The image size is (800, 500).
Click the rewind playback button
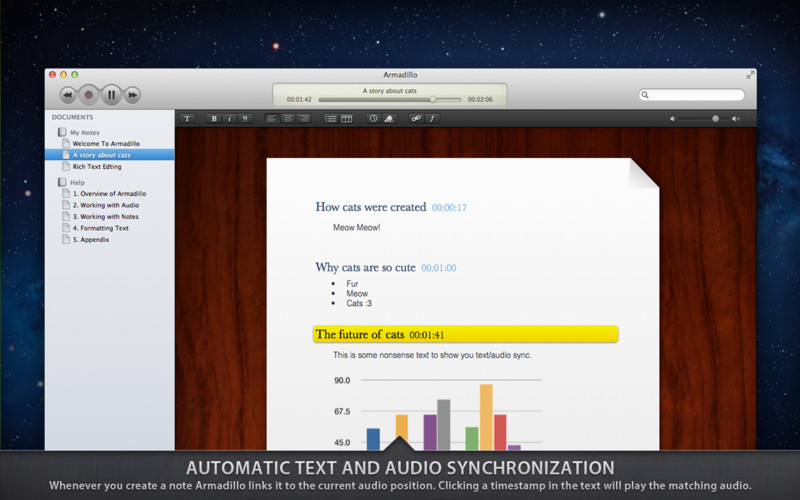67,95
